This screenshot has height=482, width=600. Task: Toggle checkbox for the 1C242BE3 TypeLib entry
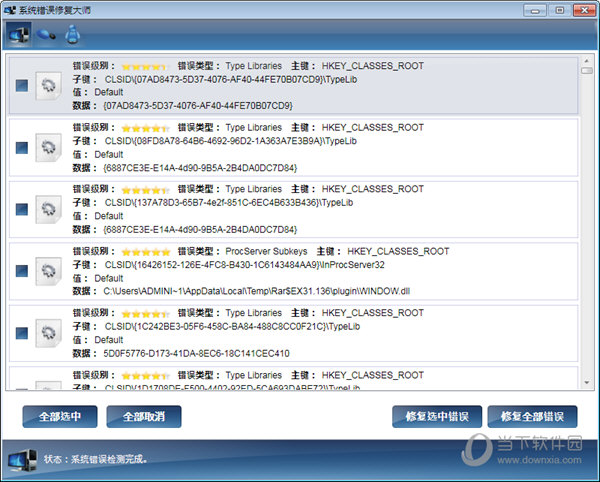click(x=22, y=333)
